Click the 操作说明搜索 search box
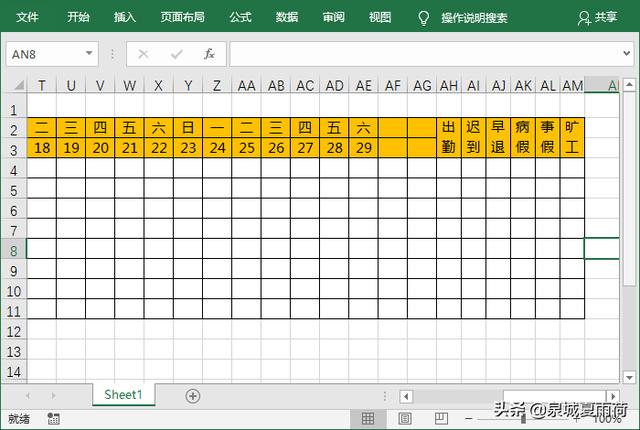 coord(474,18)
